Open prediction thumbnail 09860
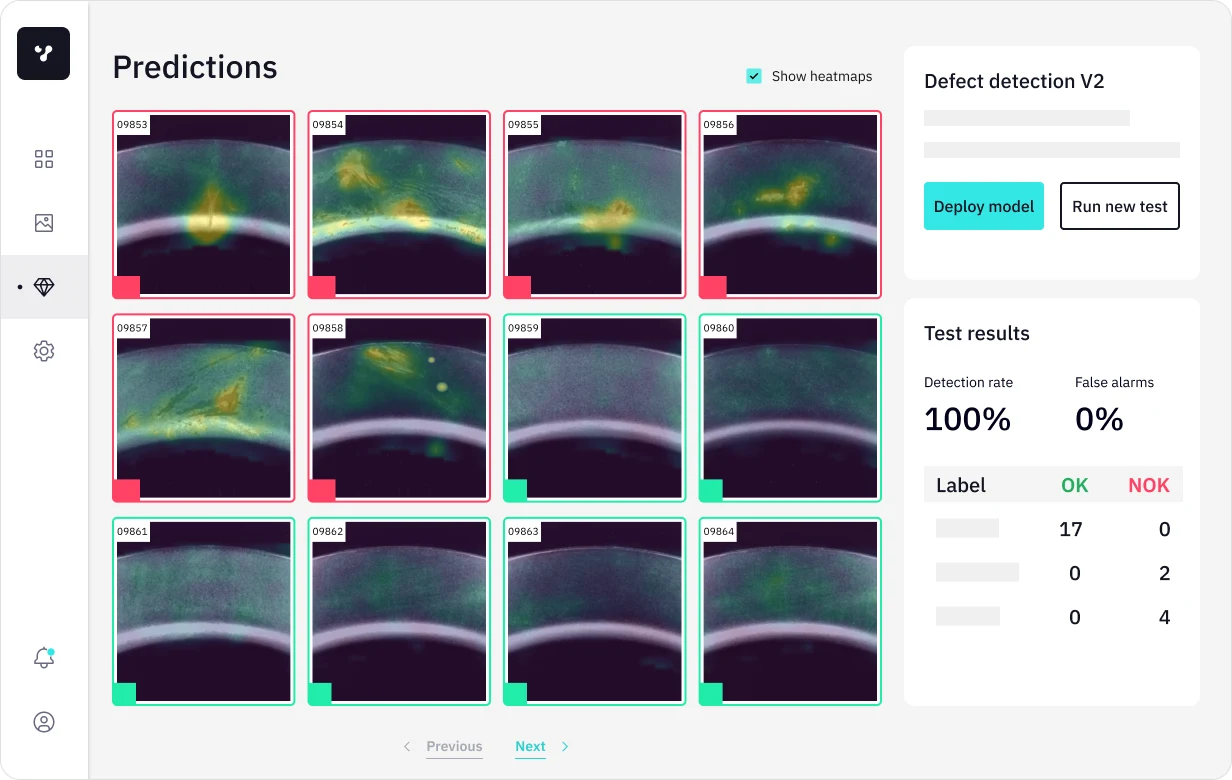The width and height of the screenshot is (1232, 780). click(790, 408)
